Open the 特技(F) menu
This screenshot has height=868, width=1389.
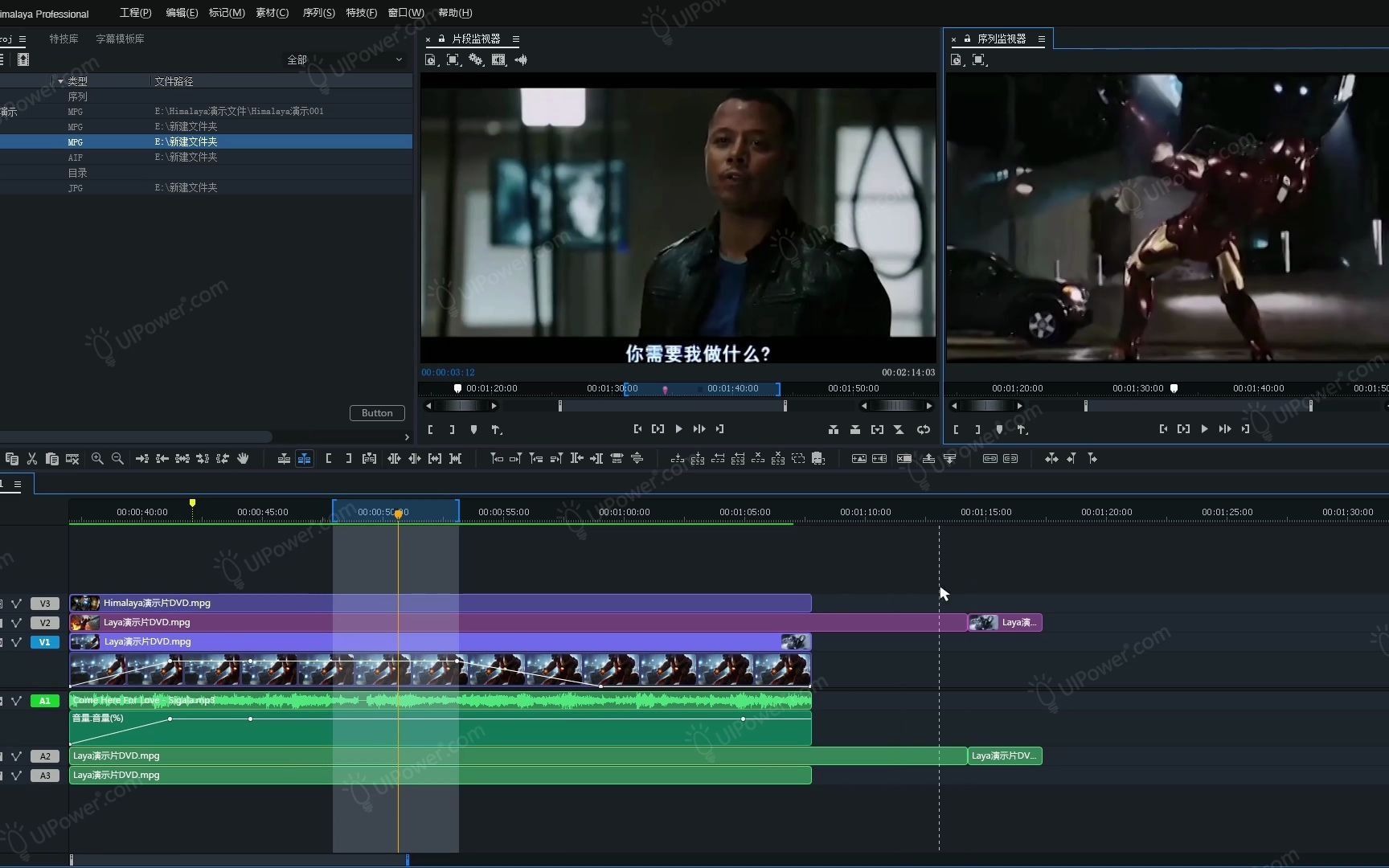pos(361,13)
